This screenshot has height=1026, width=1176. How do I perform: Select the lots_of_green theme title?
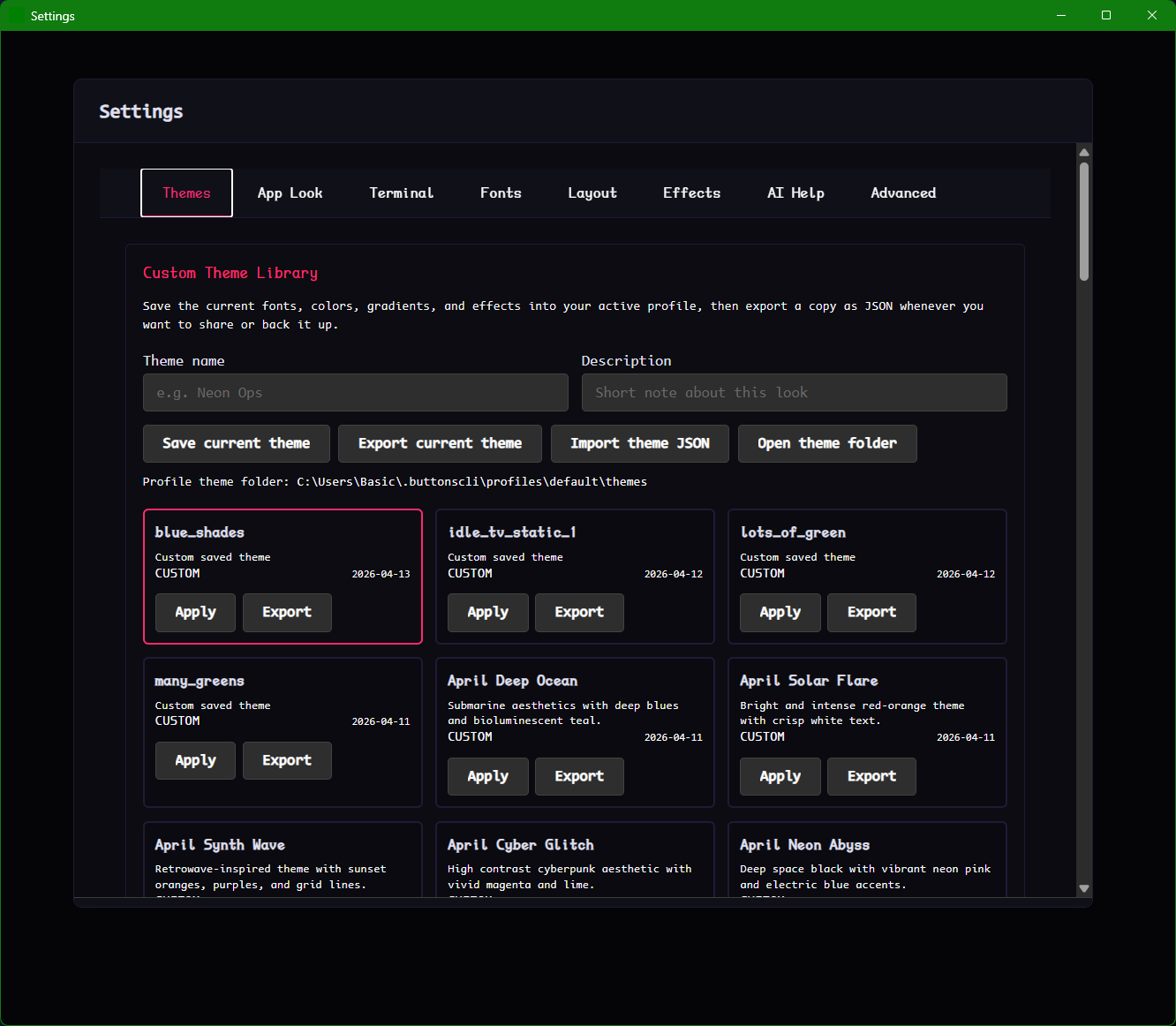[x=793, y=532]
